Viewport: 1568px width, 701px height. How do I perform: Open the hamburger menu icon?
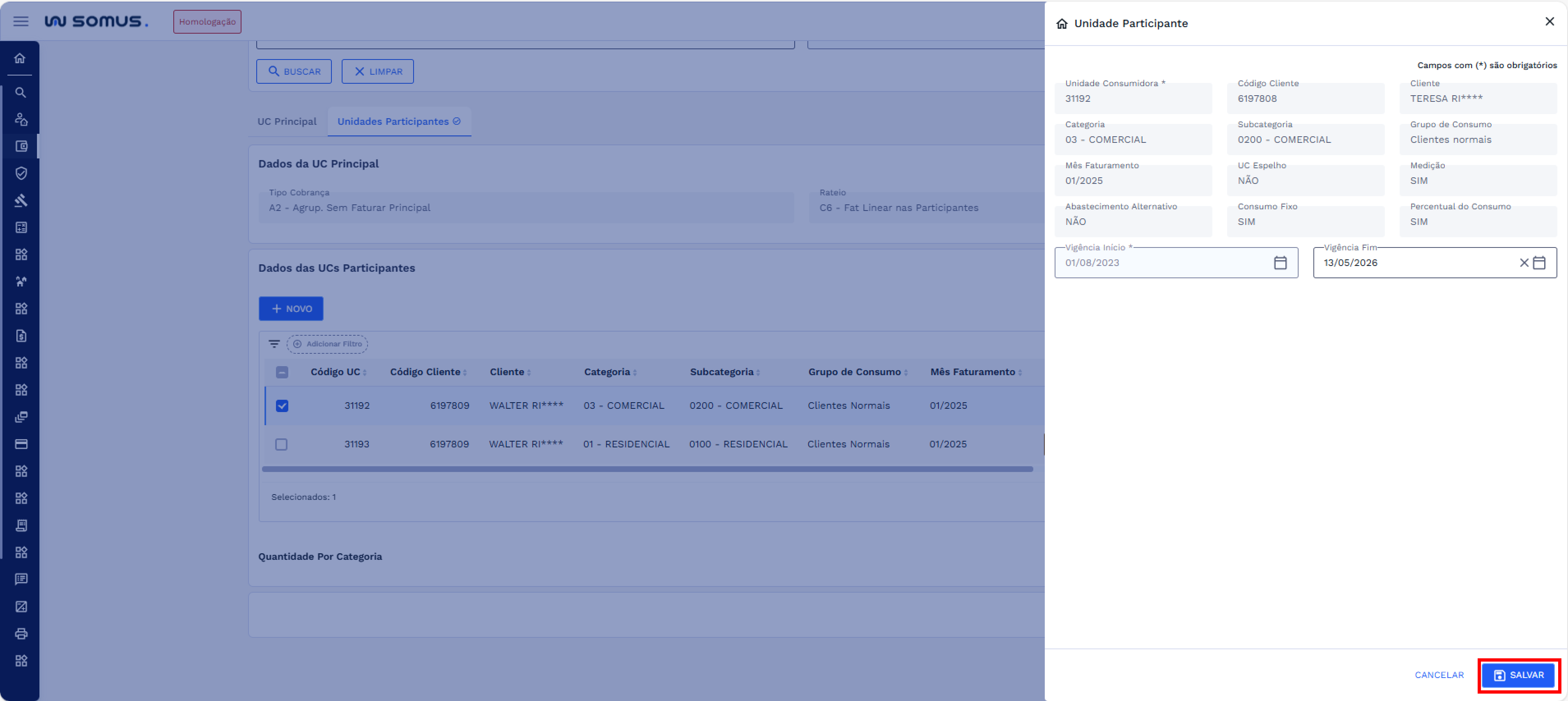(x=21, y=21)
